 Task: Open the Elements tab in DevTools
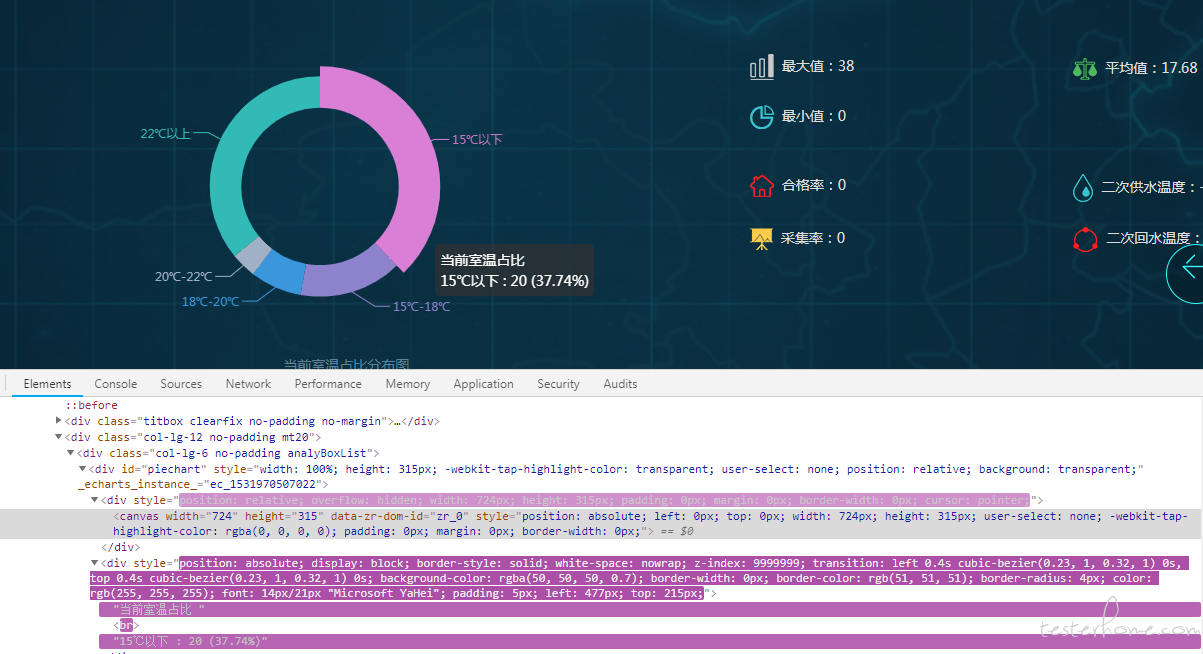pyautogui.click(x=47, y=384)
